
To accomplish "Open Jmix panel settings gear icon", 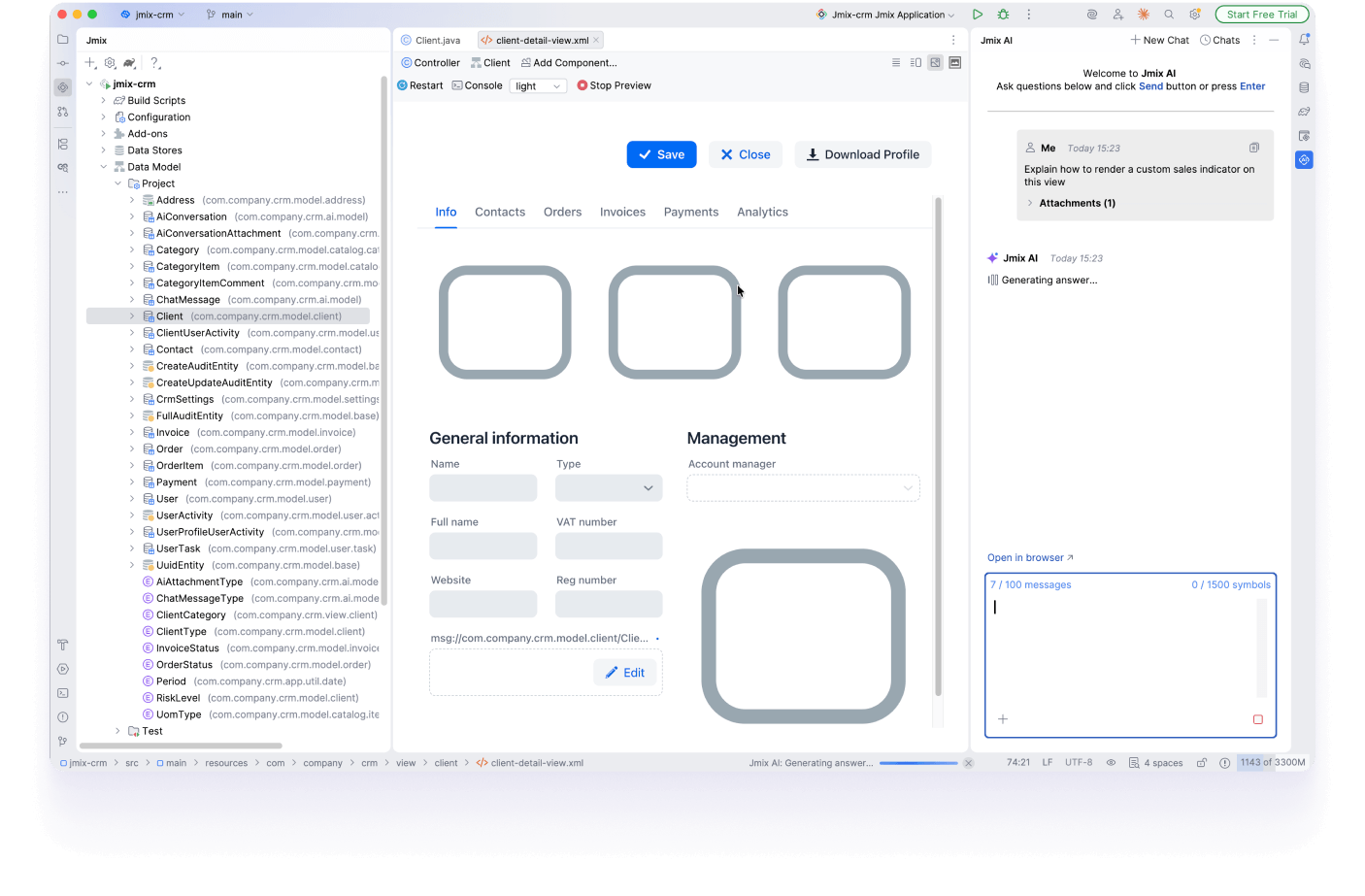I will coord(110,63).
